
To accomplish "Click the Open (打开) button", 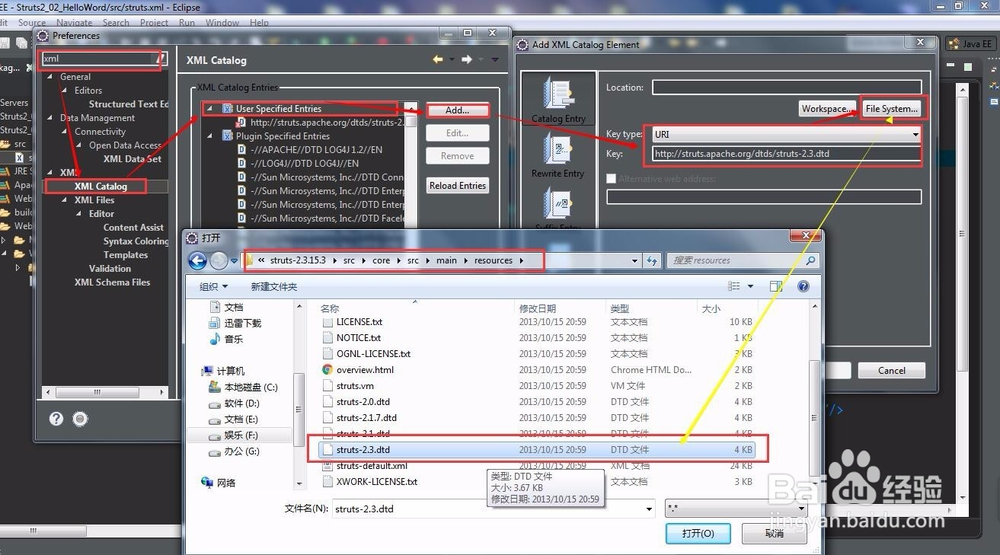I will click(698, 533).
